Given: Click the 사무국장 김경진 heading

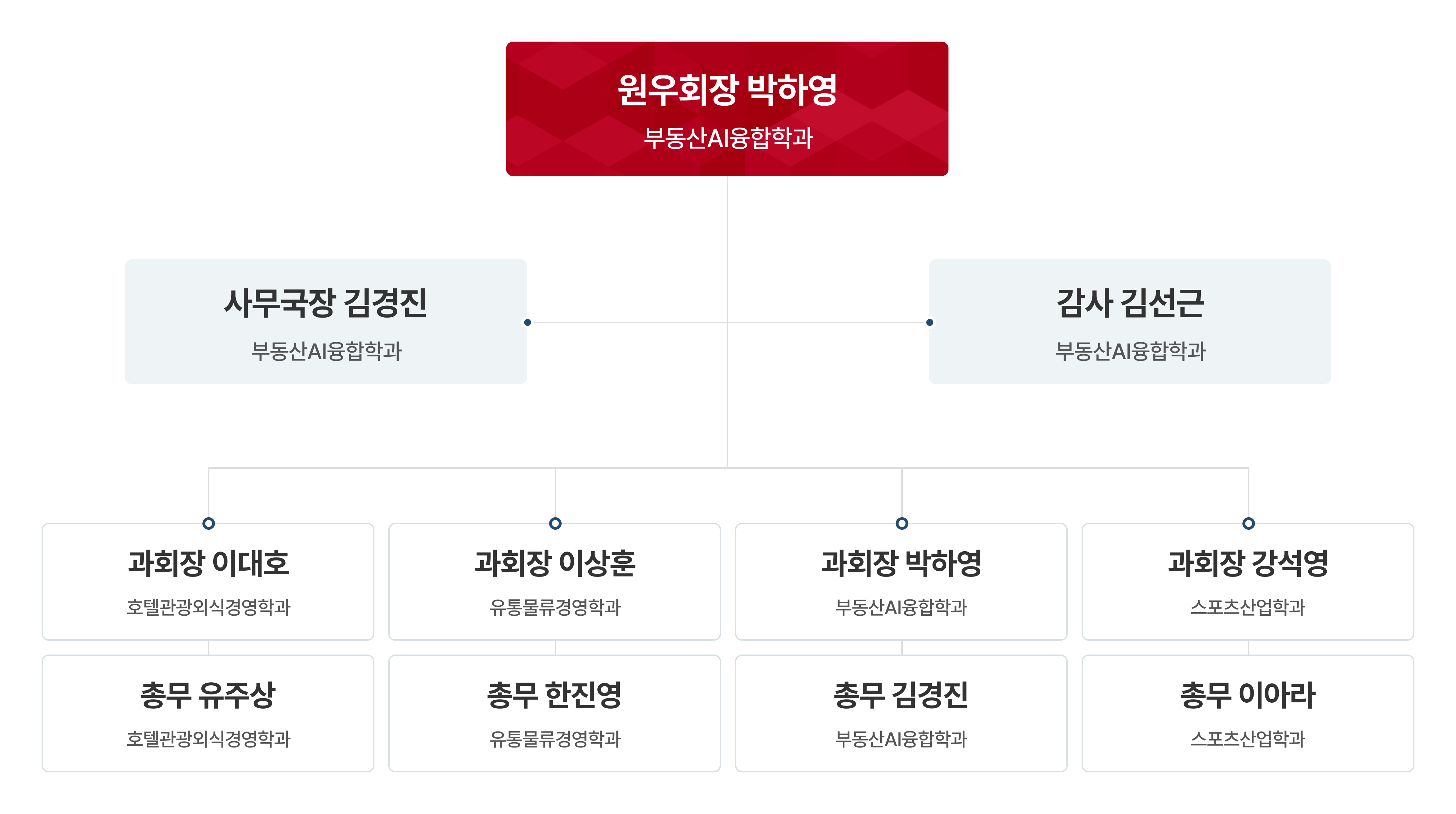Looking at the screenshot, I should pyautogui.click(x=326, y=303).
